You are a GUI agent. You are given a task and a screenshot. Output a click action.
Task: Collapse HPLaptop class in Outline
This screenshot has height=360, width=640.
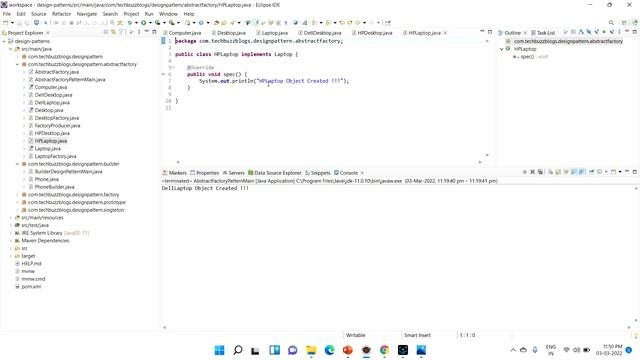pyautogui.click(x=502, y=49)
